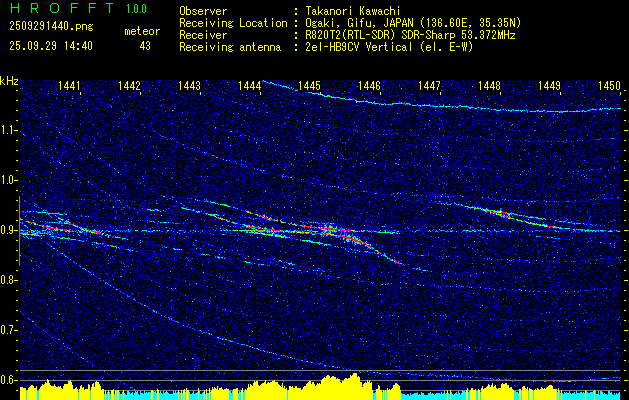
Task: Click the meteor label
Action: tap(142, 31)
